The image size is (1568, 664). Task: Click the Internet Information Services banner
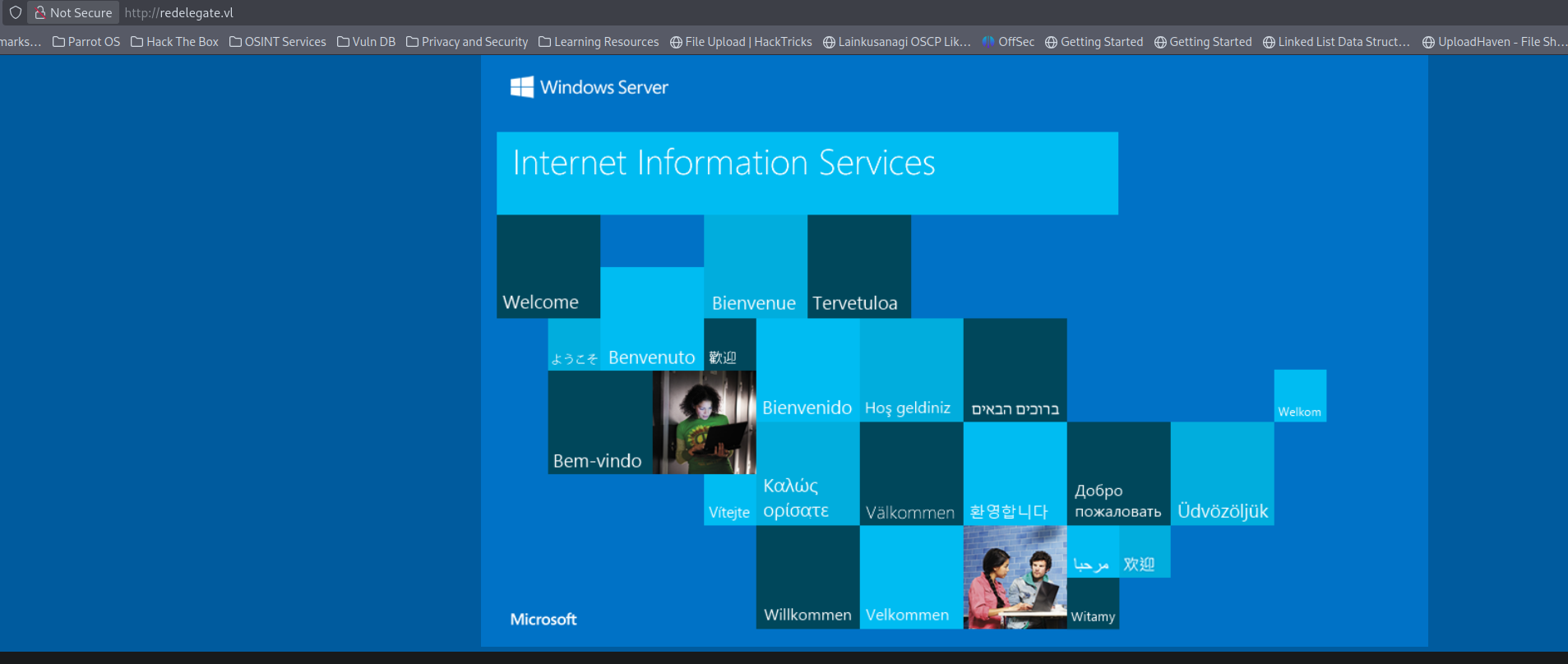807,173
